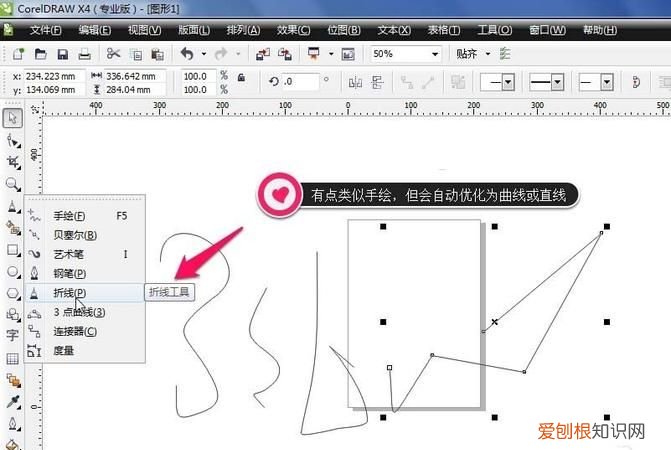Click the Print icon in toolbar
Screen dimensions: 671x450
coord(86,54)
